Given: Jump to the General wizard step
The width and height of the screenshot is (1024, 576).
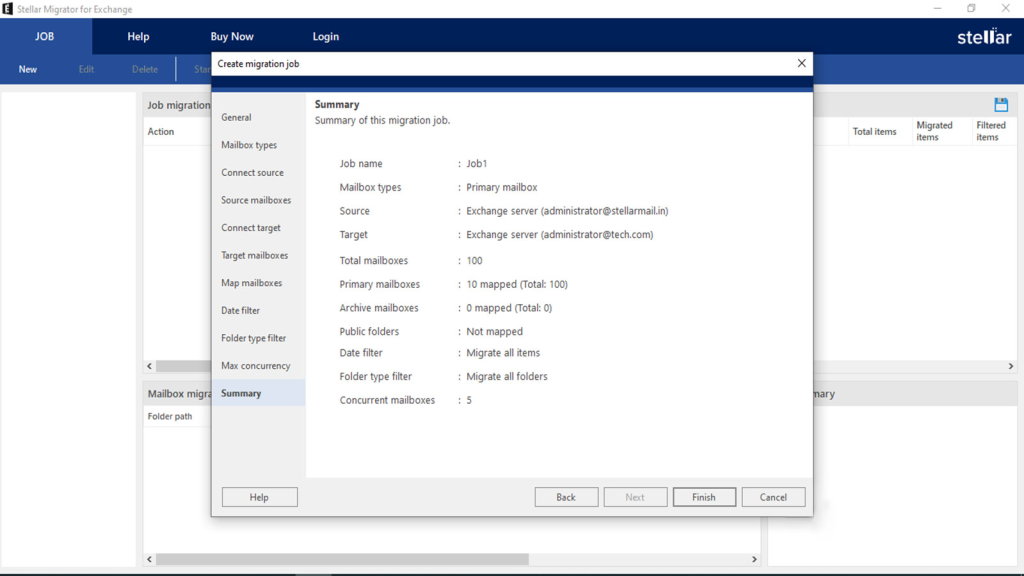Looking at the screenshot, I should (x=236, y=118).
